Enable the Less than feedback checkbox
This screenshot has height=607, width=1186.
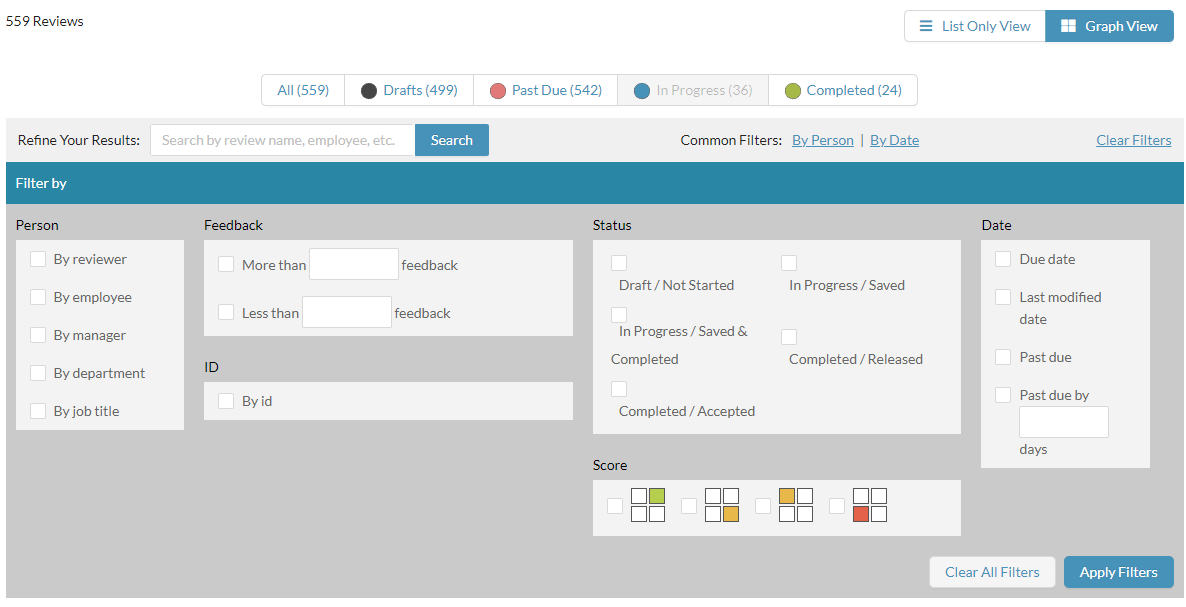click(x=226, y=311)
